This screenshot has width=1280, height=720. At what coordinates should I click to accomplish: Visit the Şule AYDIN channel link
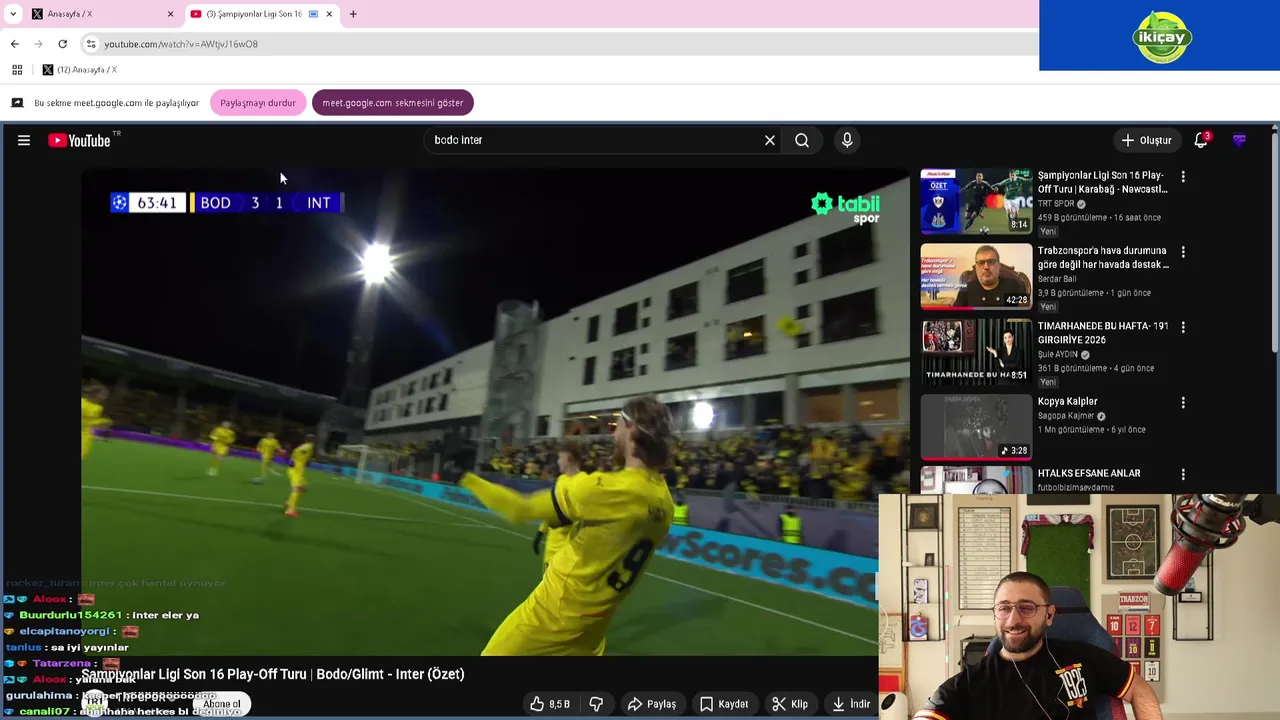coord(1058,354)
